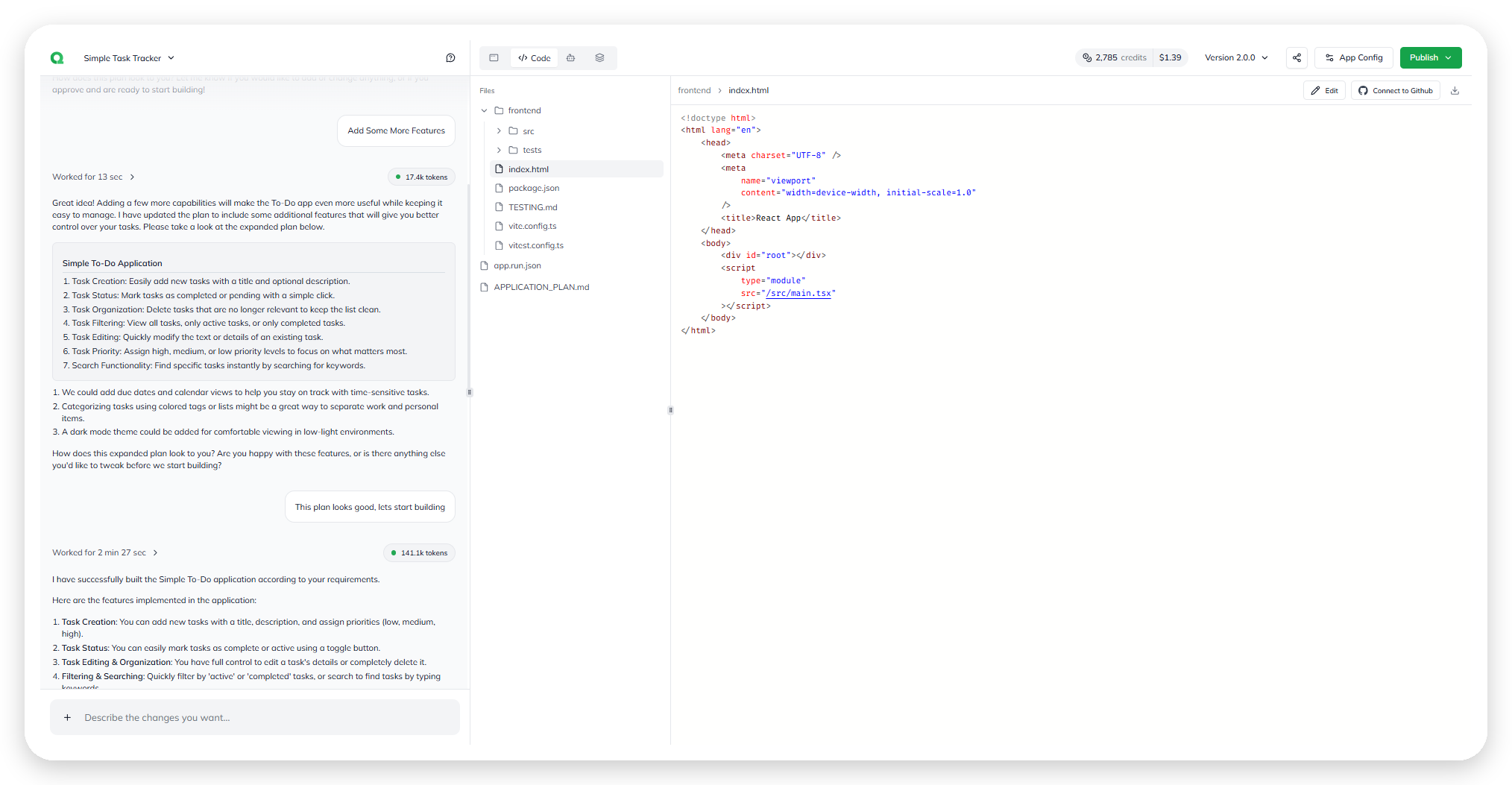Expand Worked for 13 sec details
1512x785 pixels.
[94, 177]
